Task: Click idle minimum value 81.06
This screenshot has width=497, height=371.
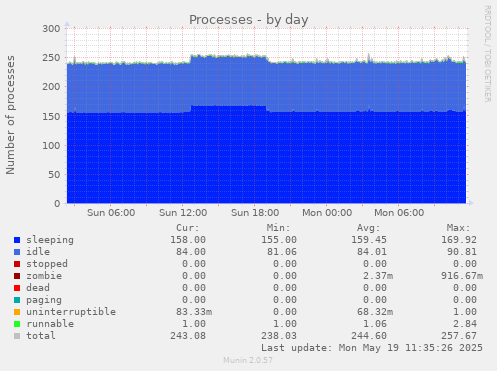Action: coord(282,252)
